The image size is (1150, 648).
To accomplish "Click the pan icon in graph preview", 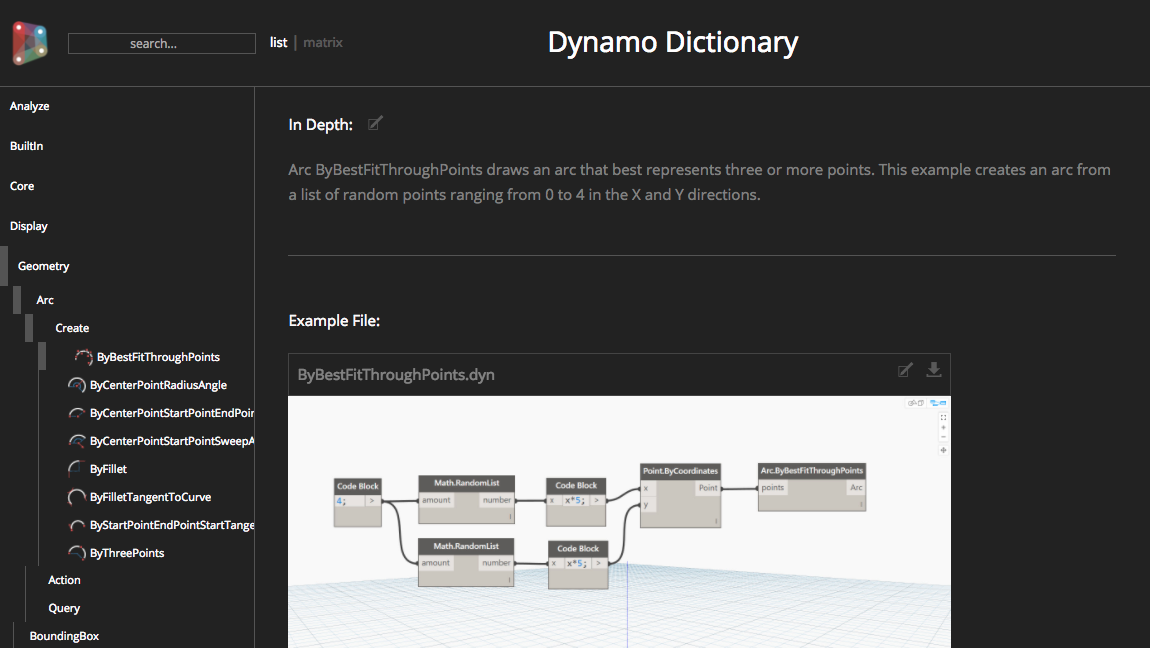I will pyautogui.click(x=943, y=450).
